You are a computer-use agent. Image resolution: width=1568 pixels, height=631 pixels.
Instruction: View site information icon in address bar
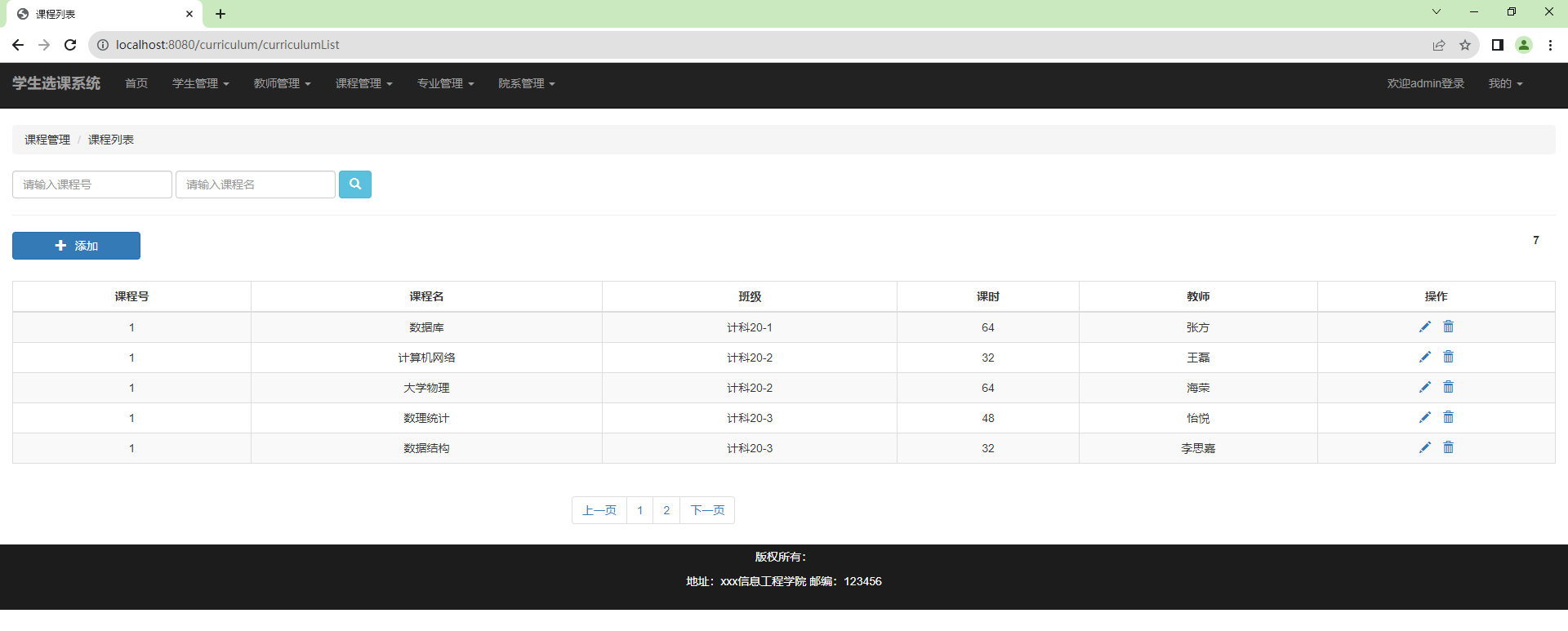click(x=103, y=45)
